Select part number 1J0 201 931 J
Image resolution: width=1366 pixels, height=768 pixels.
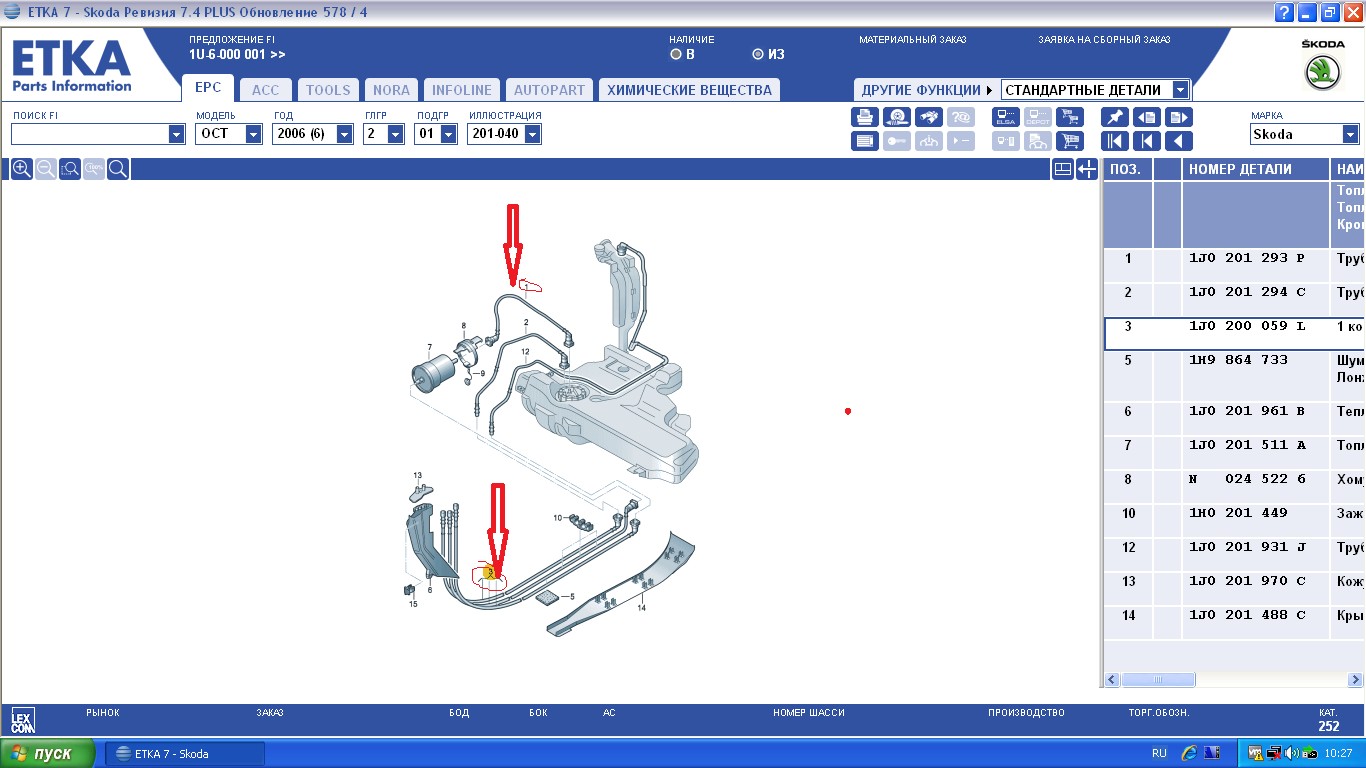[1247, 547]
